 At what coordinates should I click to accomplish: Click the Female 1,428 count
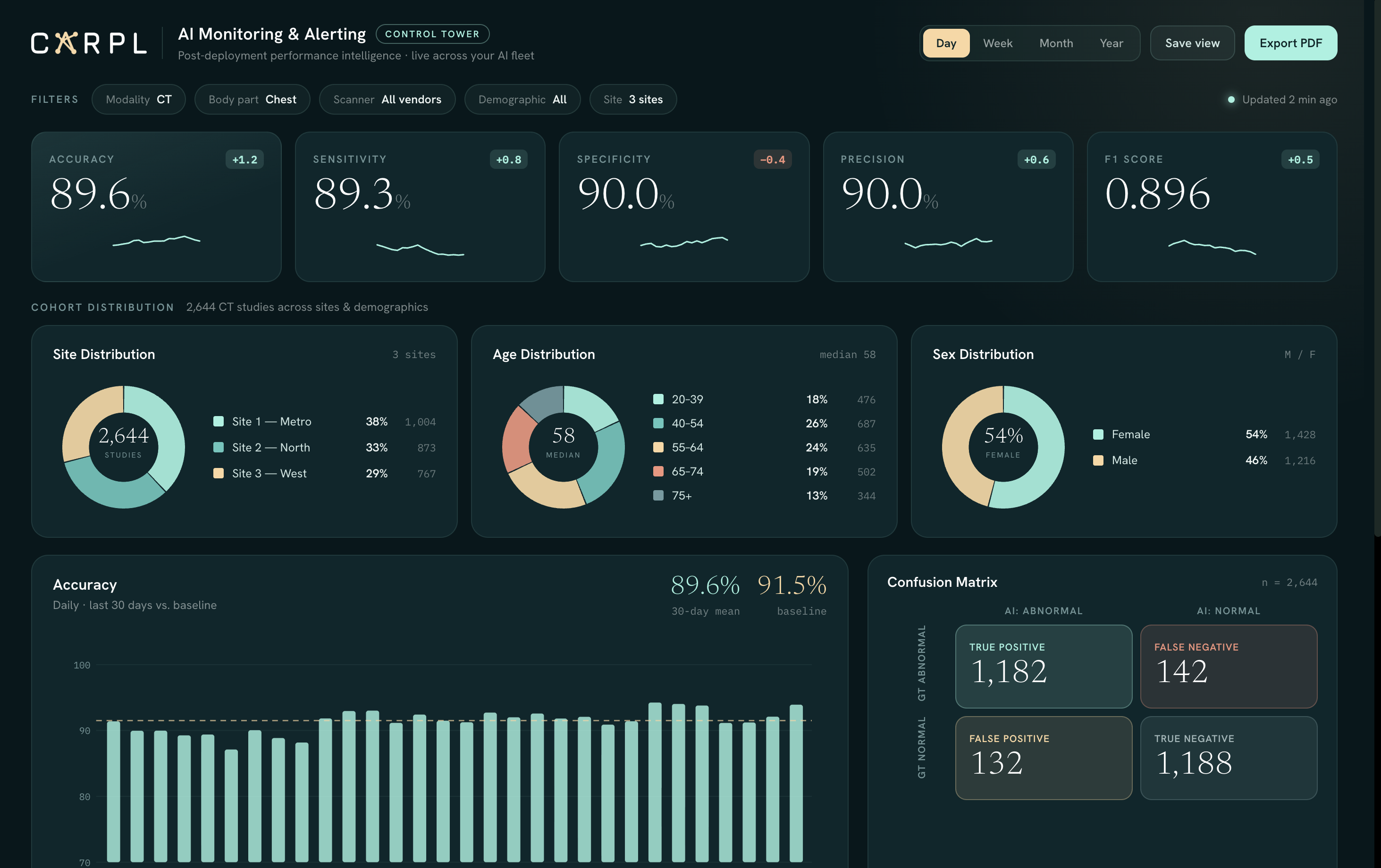(x=1299, y=434)
